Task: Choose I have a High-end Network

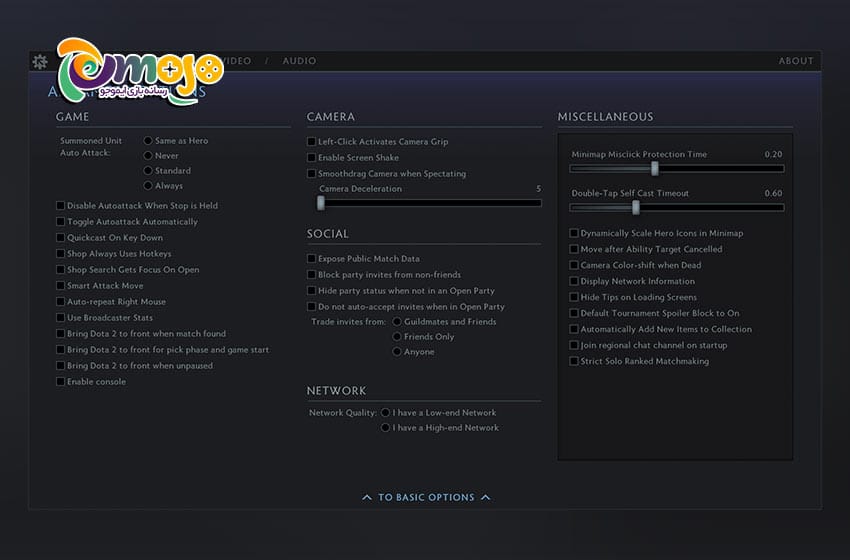Action: (385, 428)
